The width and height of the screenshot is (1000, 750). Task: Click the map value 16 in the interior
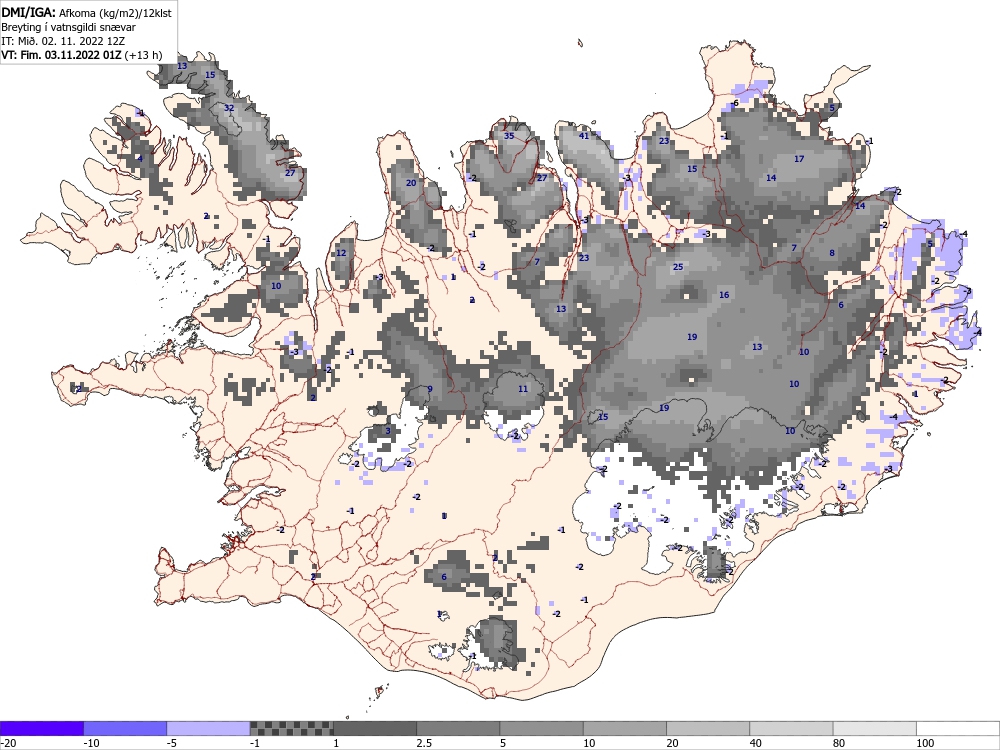tap(724, 295)
